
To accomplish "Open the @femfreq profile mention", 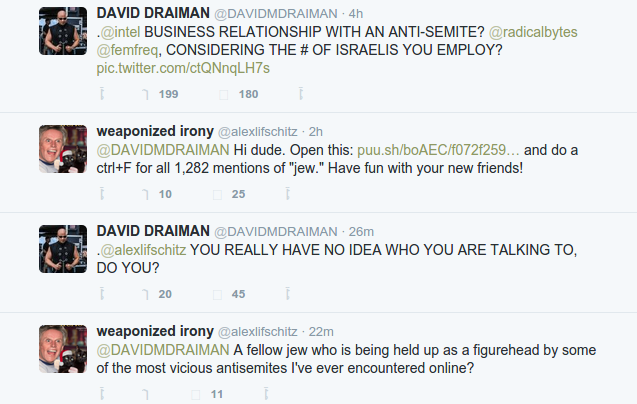I will tap(127, 50).
